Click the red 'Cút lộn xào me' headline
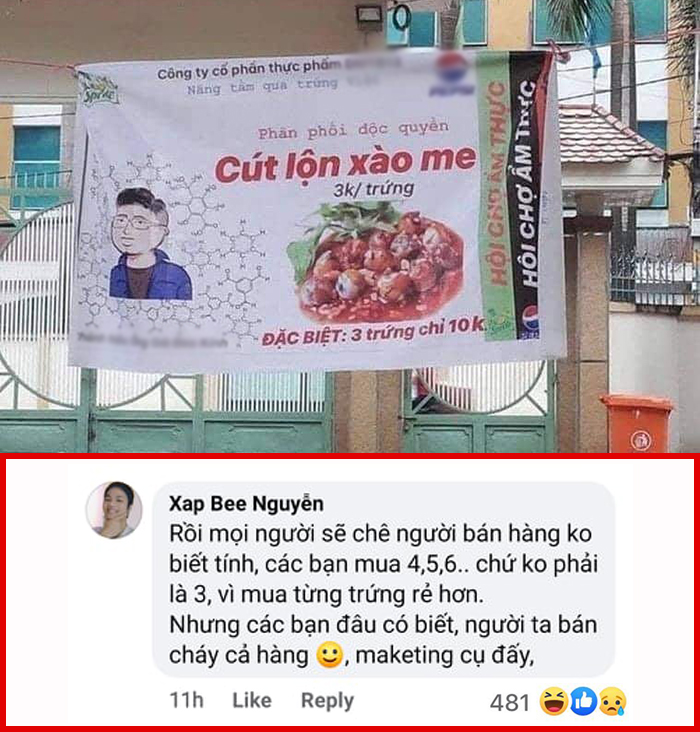700x732 pixels. (345, 164)
